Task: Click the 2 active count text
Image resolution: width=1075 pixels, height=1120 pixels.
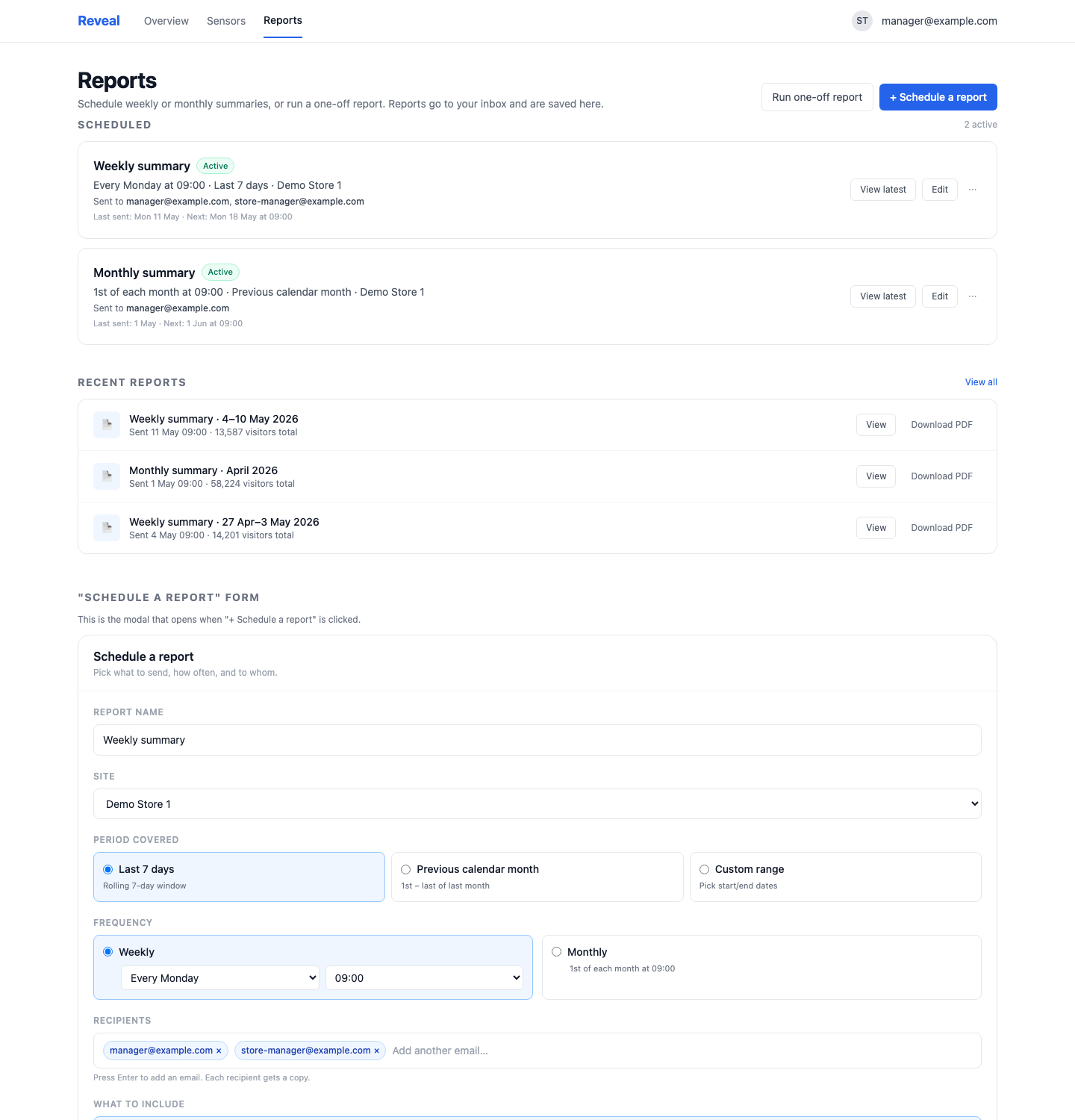Action: tap(980, 125)
